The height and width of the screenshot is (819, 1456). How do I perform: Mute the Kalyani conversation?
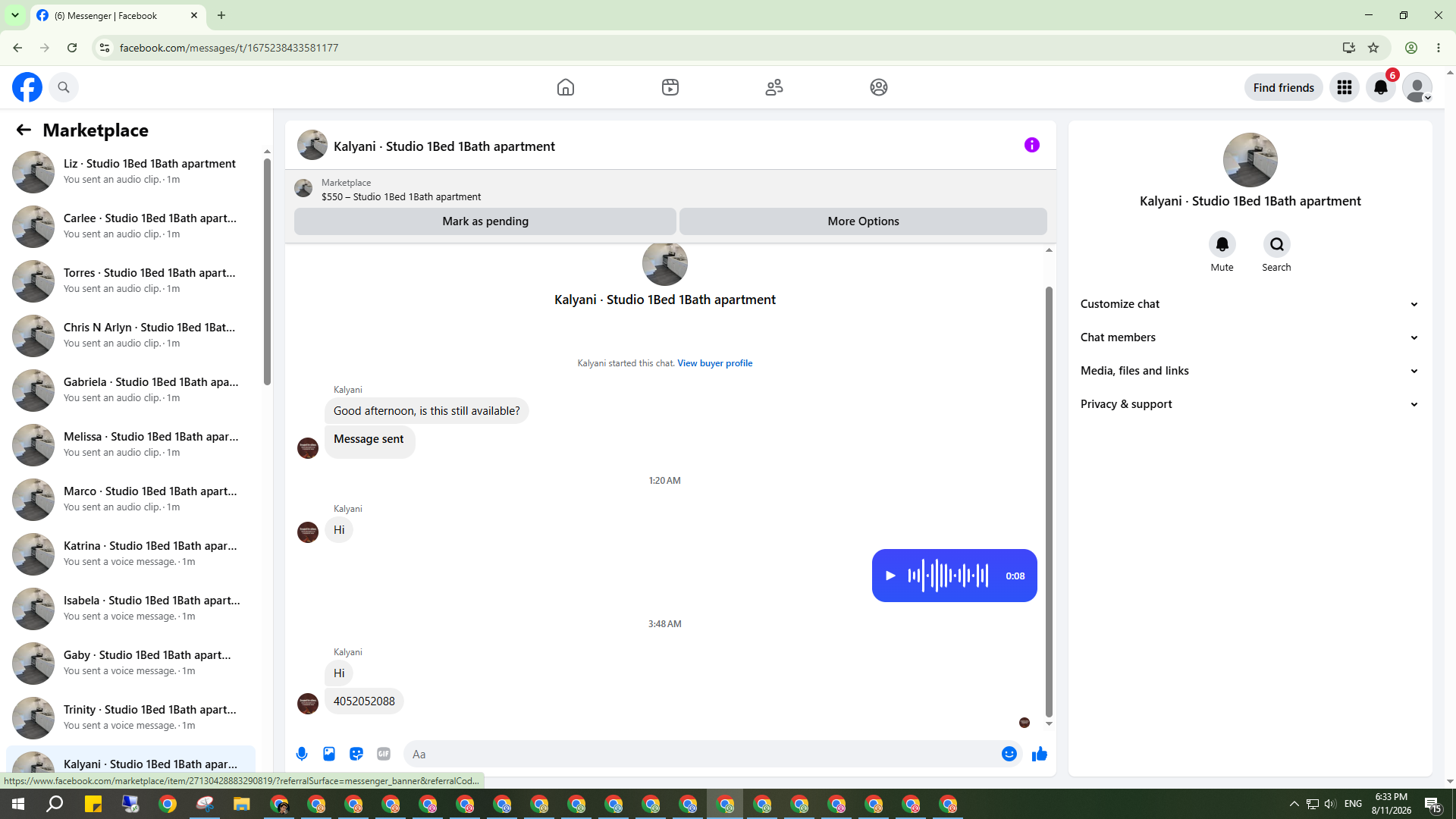(1222, 244)
